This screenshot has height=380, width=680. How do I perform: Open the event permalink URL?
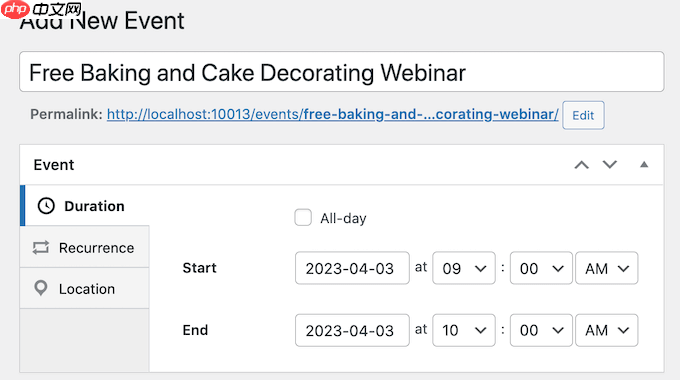pyautogui.click(x=333, y=114)
